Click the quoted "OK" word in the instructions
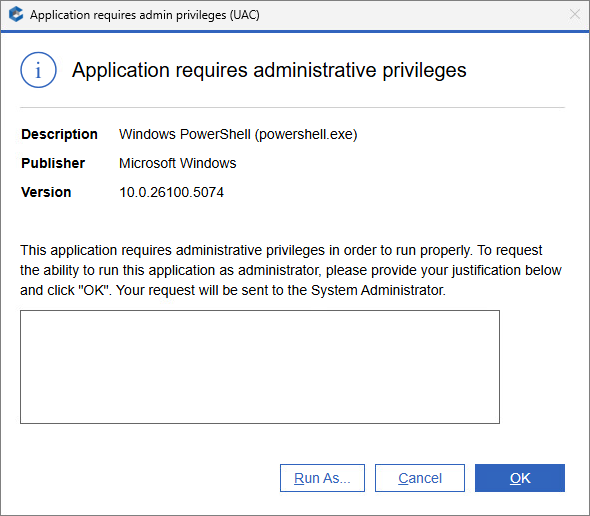The image size is (590, 516). coord(94,290)
